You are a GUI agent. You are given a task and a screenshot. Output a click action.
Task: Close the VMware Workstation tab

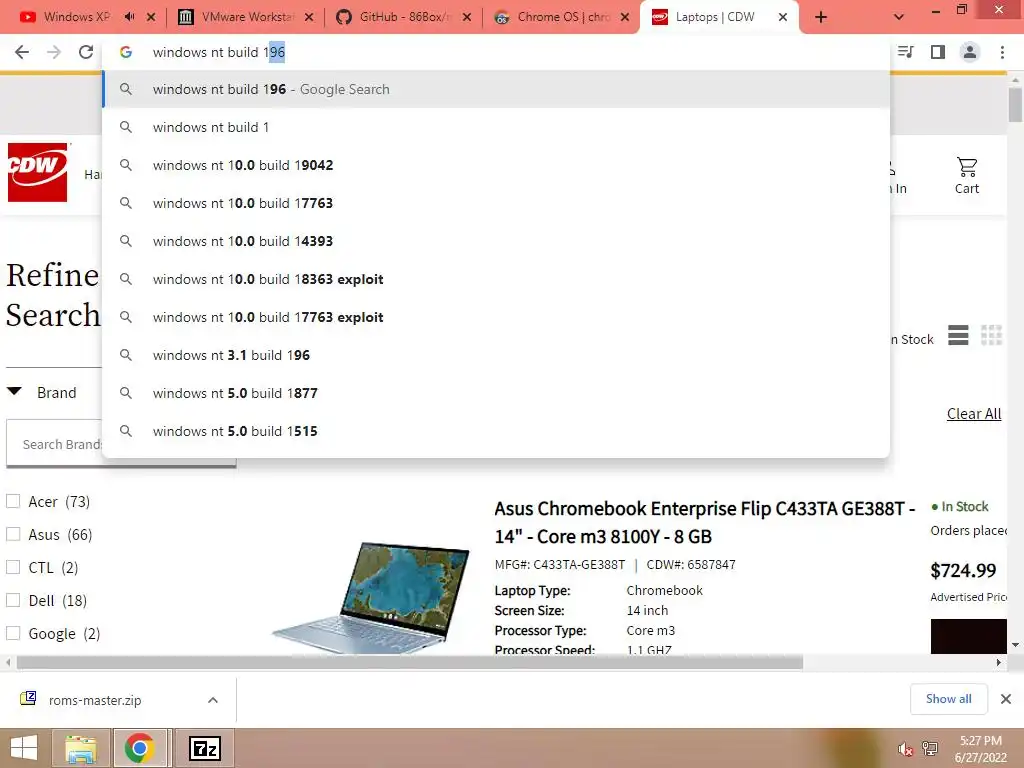(x=309, y=18)
